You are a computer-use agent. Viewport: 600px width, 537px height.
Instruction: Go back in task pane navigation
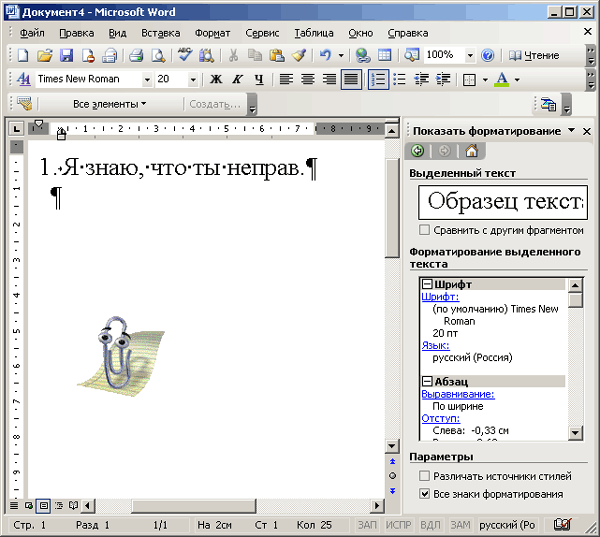(417, 151)
